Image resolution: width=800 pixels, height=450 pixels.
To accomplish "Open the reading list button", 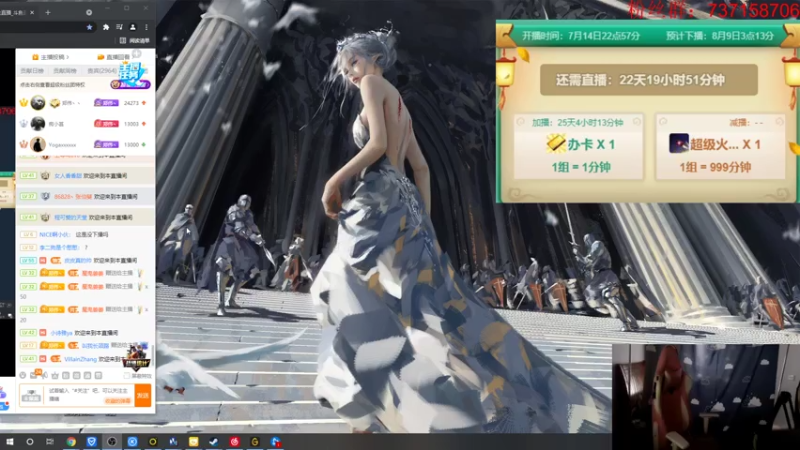I will tap(135, 40).
